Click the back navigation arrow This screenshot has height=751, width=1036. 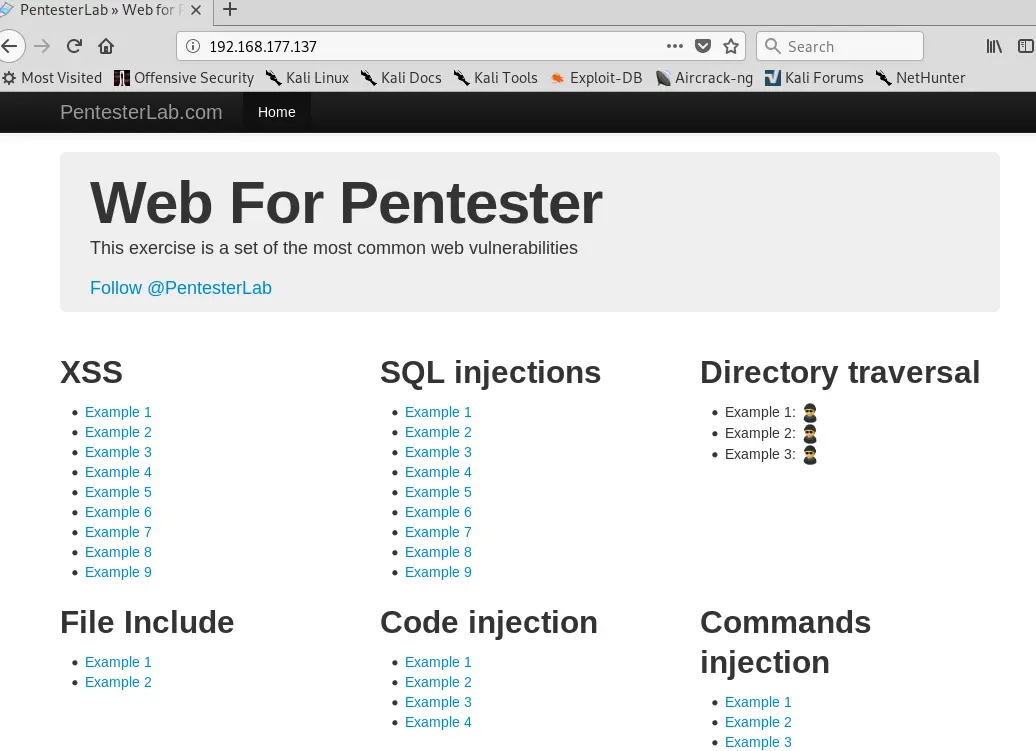point(10,46)
